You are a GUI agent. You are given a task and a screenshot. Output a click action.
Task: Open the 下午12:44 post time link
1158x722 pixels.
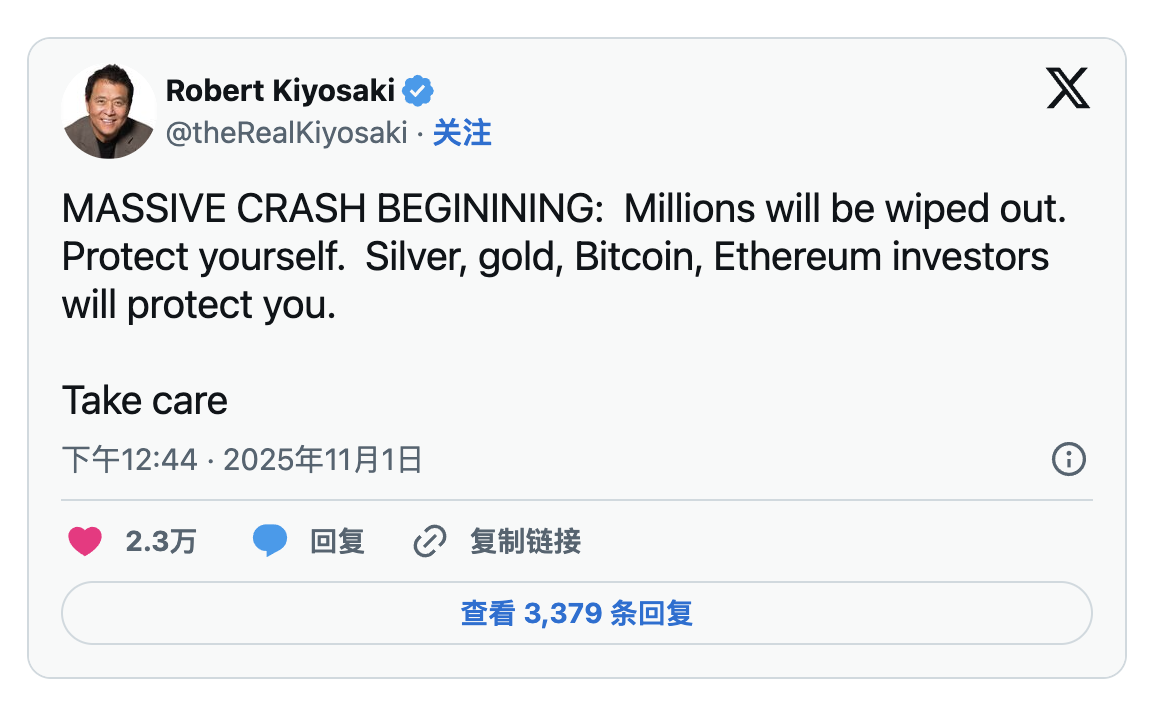[x=130, y=460]
